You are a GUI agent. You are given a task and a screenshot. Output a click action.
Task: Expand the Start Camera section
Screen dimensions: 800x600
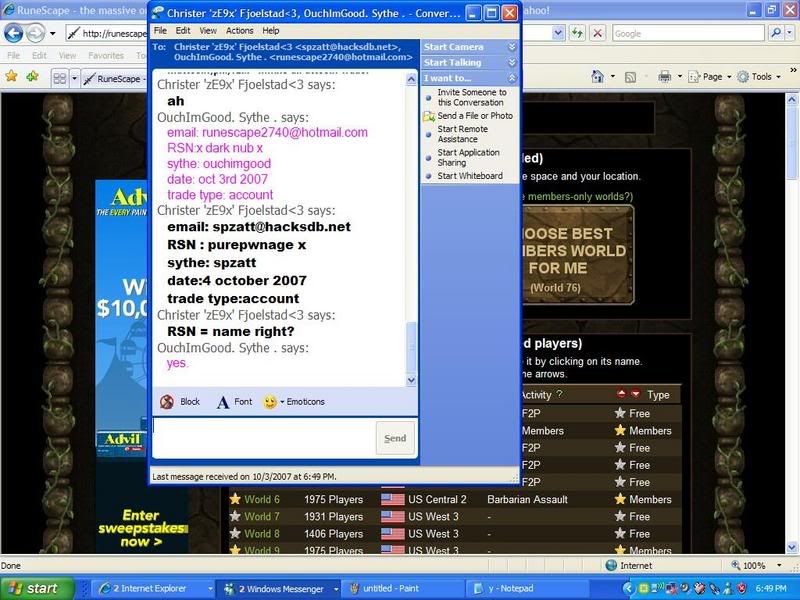470,47
